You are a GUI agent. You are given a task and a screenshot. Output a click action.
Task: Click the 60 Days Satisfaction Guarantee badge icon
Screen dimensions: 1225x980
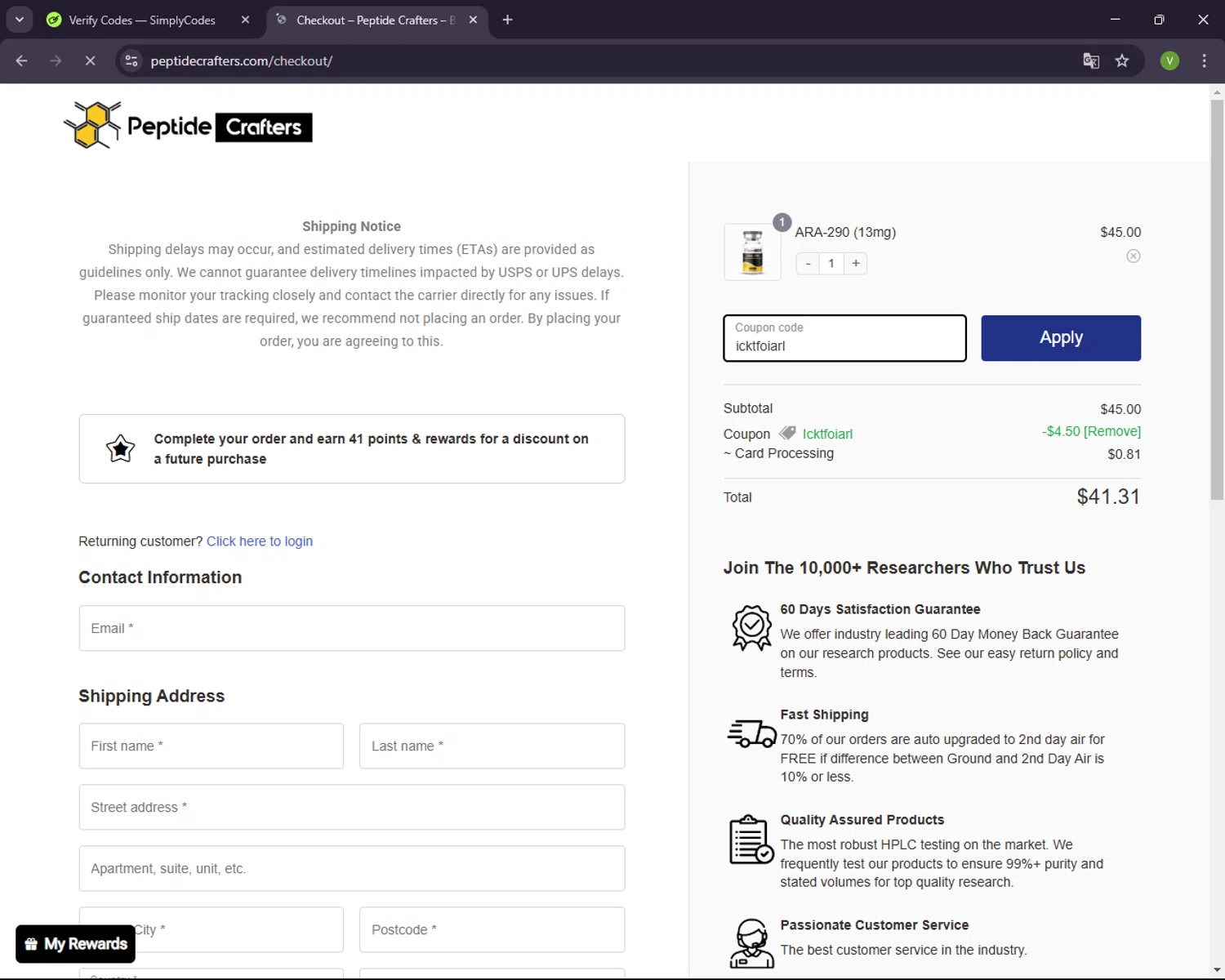point(751,627)
